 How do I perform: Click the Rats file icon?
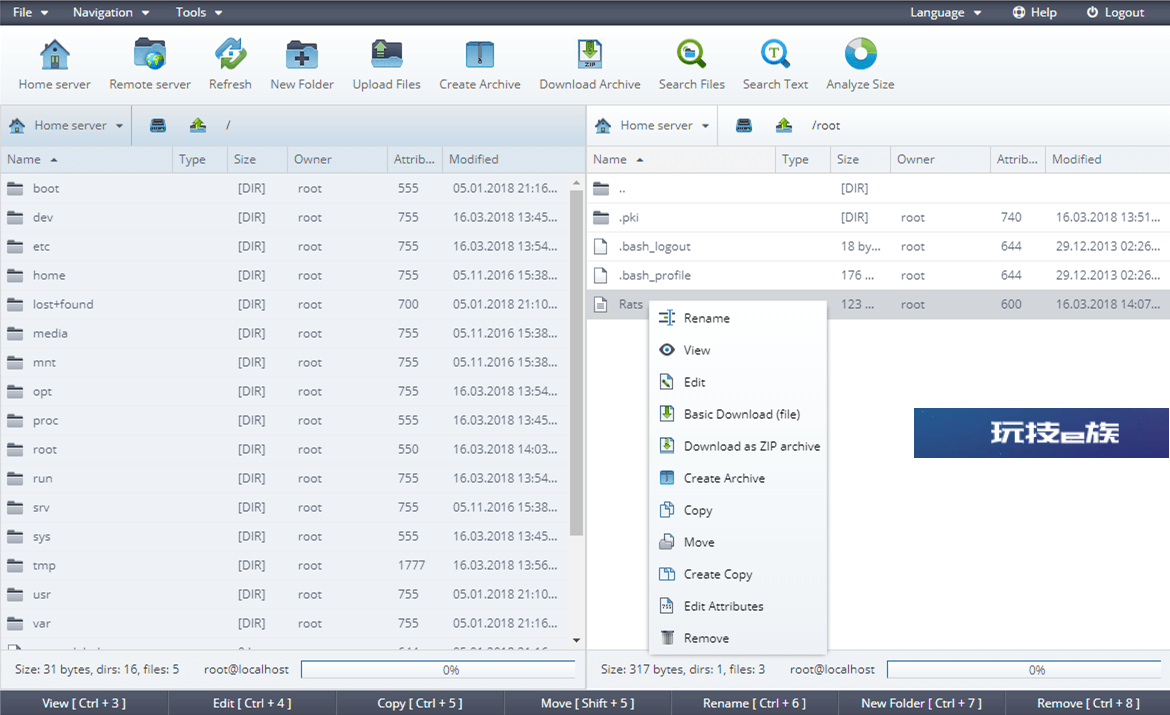click(601, 305)
